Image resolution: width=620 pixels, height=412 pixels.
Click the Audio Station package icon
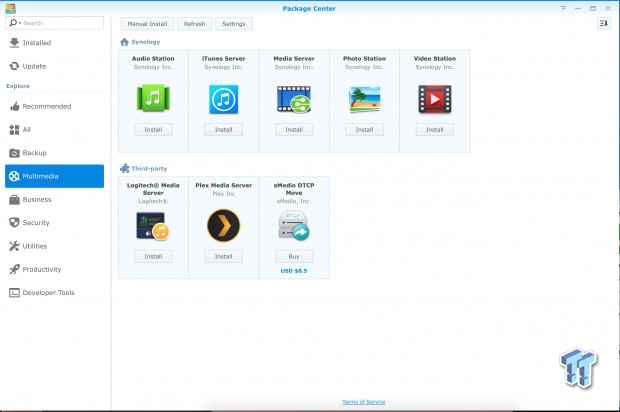point(153,98)
